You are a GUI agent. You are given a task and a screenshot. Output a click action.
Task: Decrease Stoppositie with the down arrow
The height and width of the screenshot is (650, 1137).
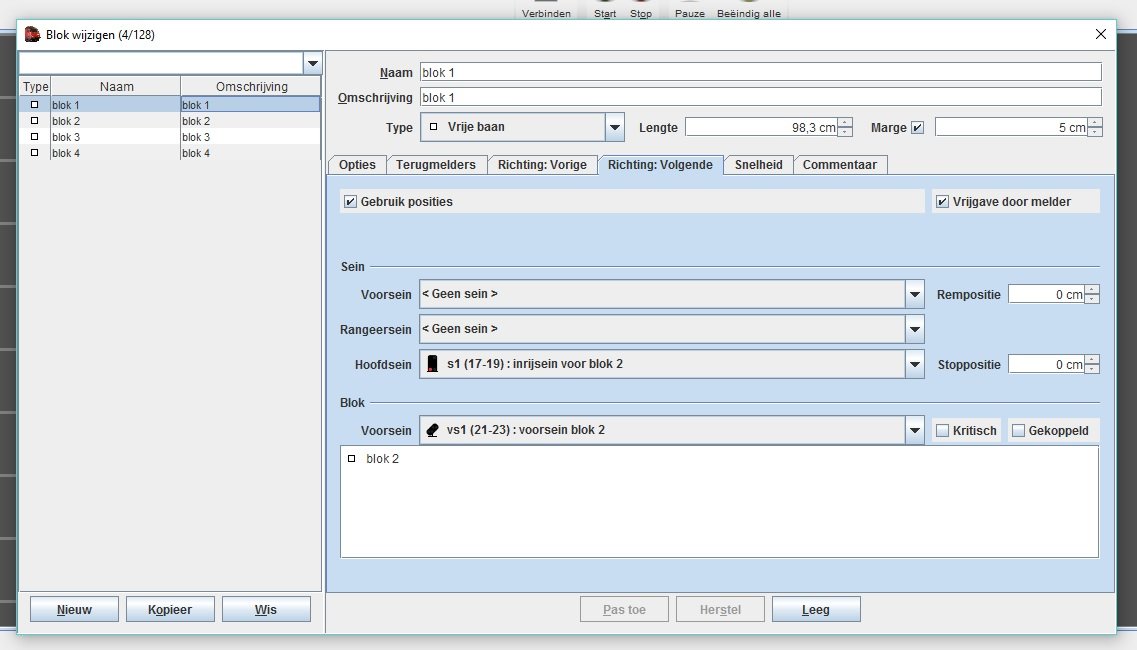point(1092,369)
